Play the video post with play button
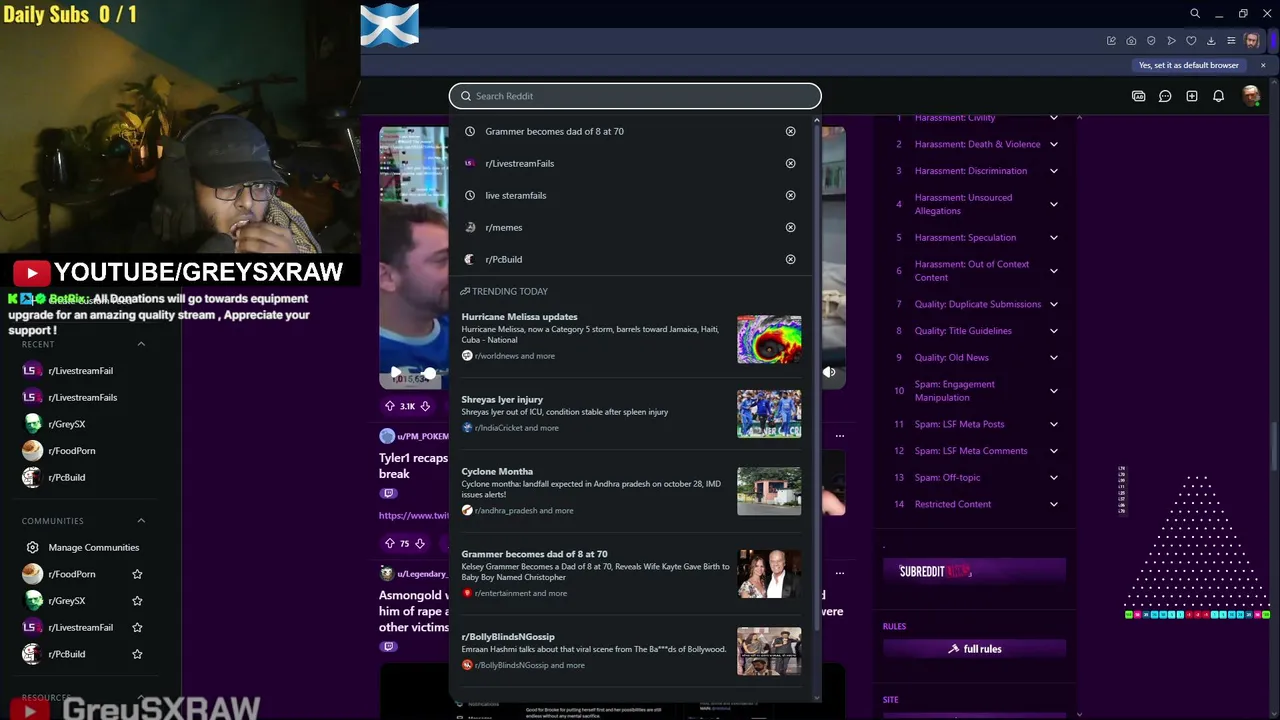Viewport: 1280px width, 720px height. pyautogui.click(x=395, y=372)
